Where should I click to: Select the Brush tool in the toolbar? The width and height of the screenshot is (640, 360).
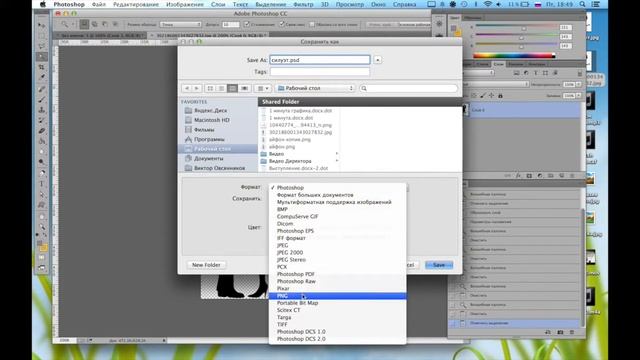[x=42, y=100]
